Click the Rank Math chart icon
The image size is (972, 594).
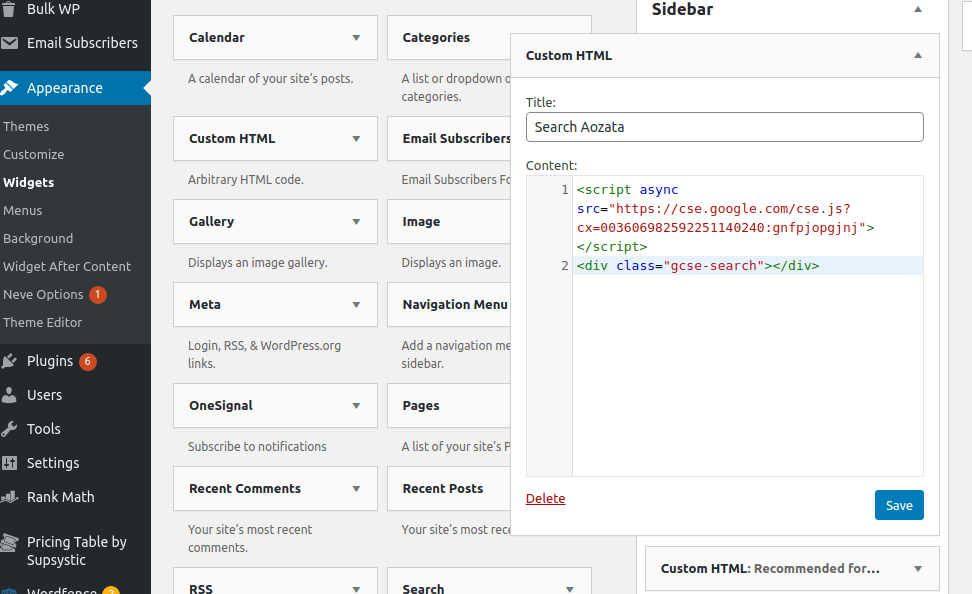coord(11,497)
